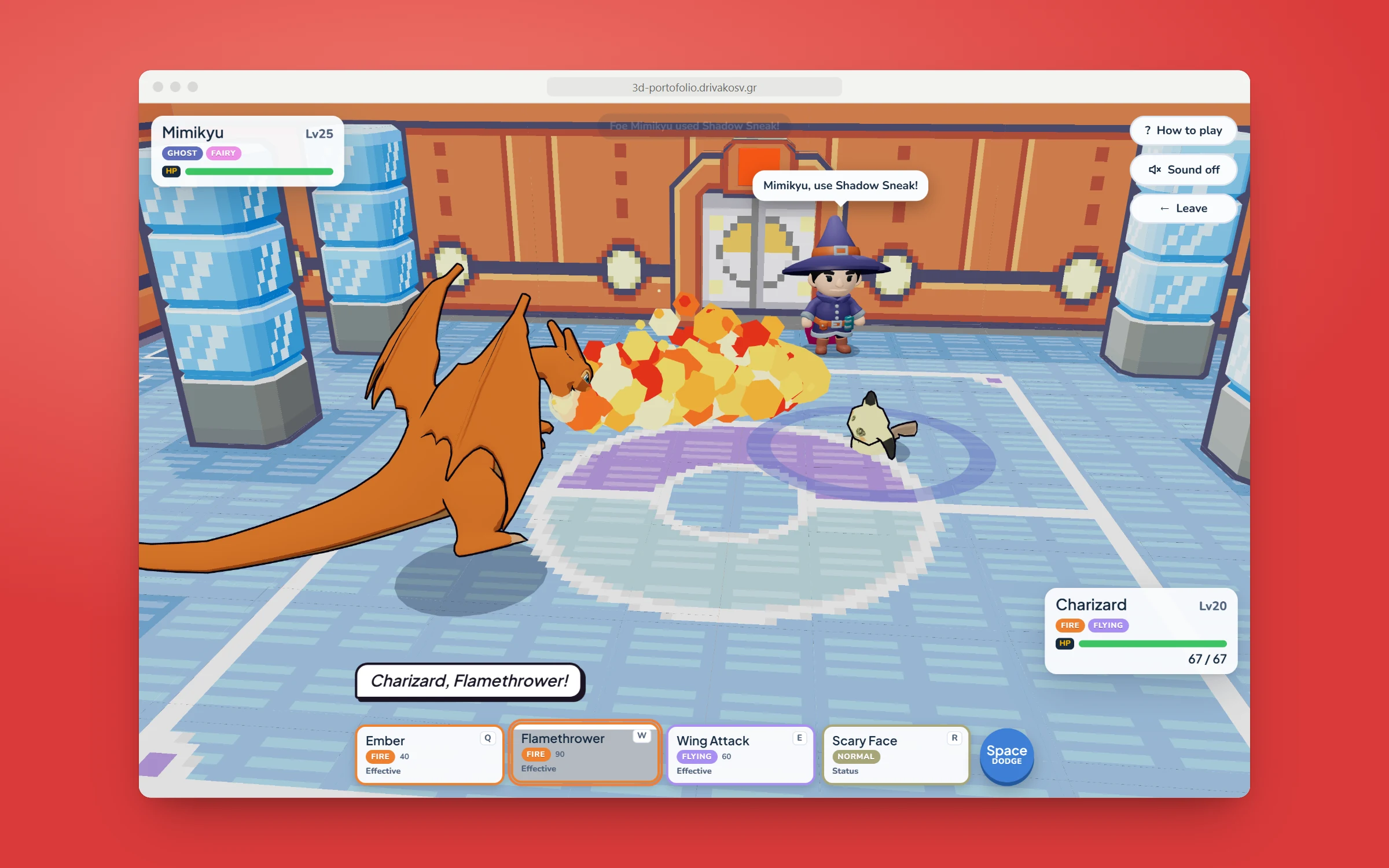Use the Ember move

point(430,755)
